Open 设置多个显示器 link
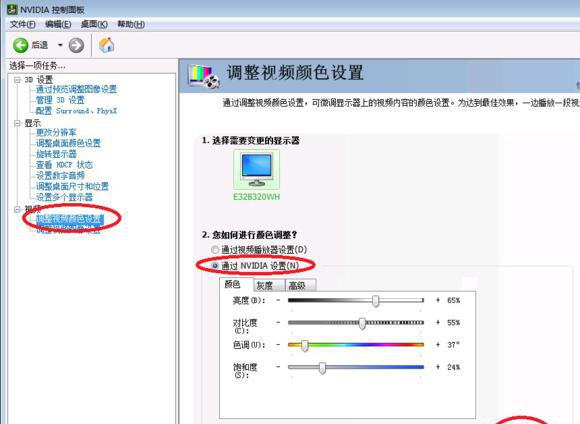 [x=64, y=197]
